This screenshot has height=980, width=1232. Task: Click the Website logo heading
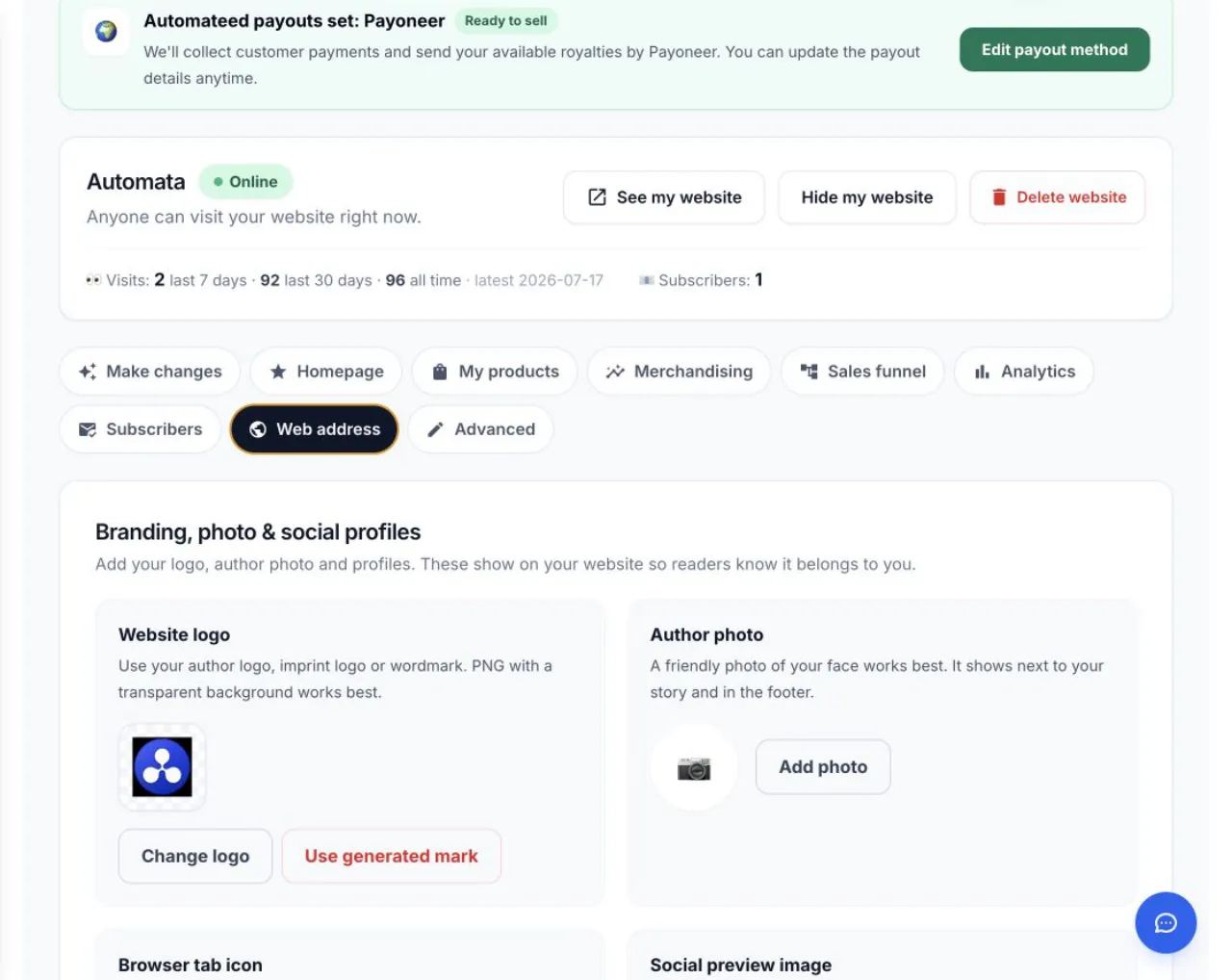174,635
